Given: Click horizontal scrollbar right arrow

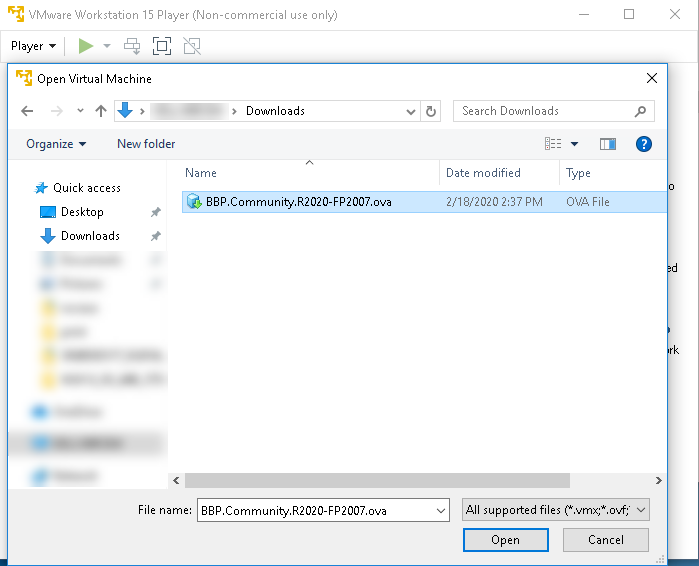Looking at the screenshot, I should 659,480.
